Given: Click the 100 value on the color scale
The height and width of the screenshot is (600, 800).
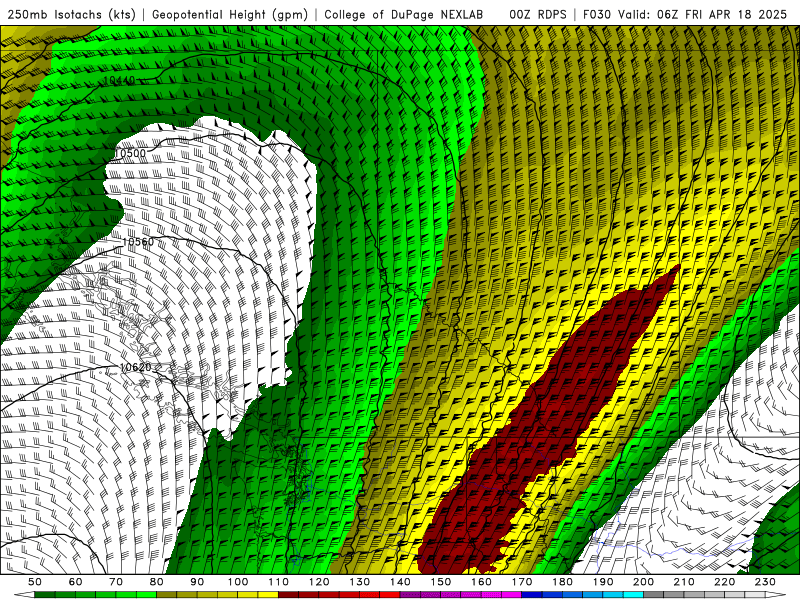Looking at the screenshot, I should point(238,582).
